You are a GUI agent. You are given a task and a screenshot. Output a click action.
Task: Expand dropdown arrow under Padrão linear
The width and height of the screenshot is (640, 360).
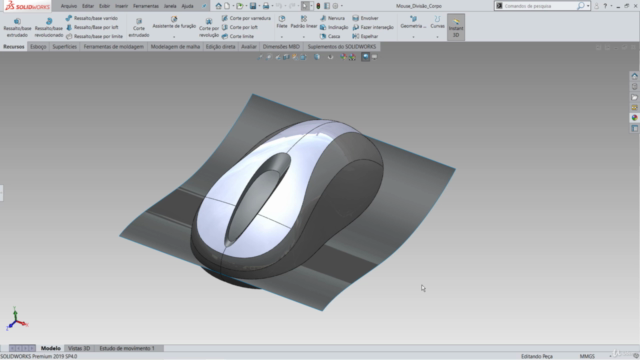pos(304,37)
